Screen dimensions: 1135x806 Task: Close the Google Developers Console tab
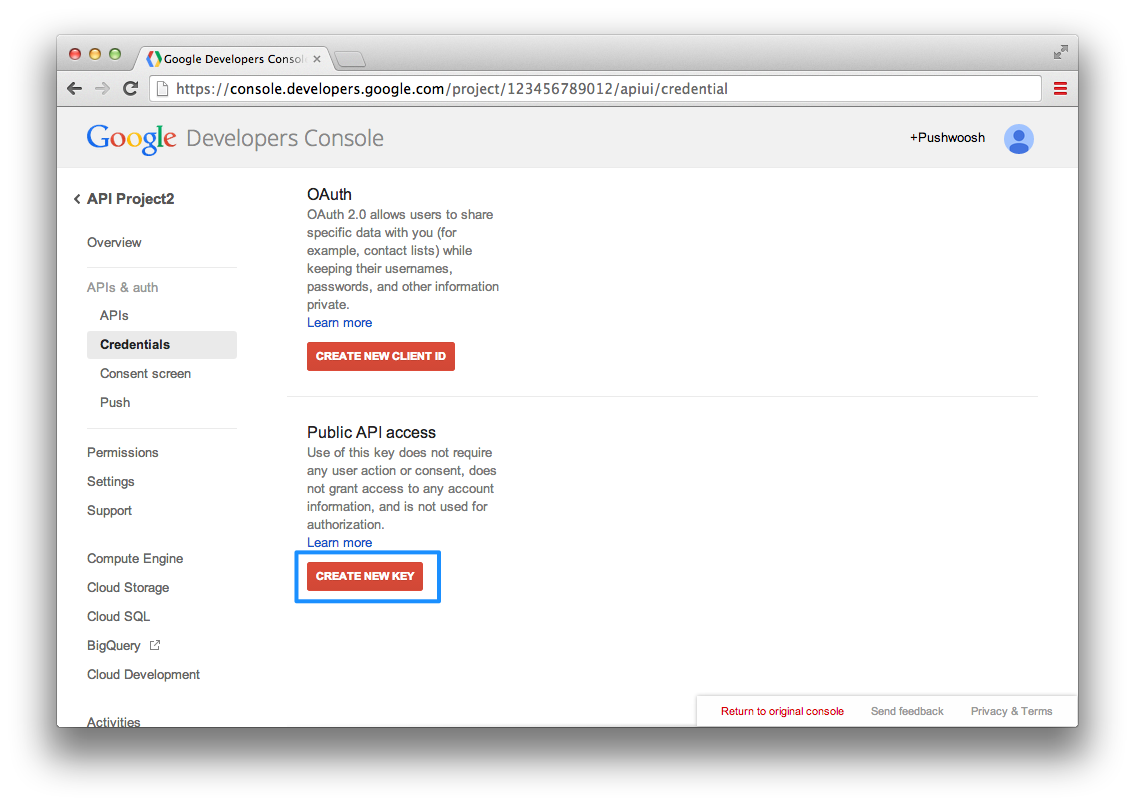click(x=317, y=59)
